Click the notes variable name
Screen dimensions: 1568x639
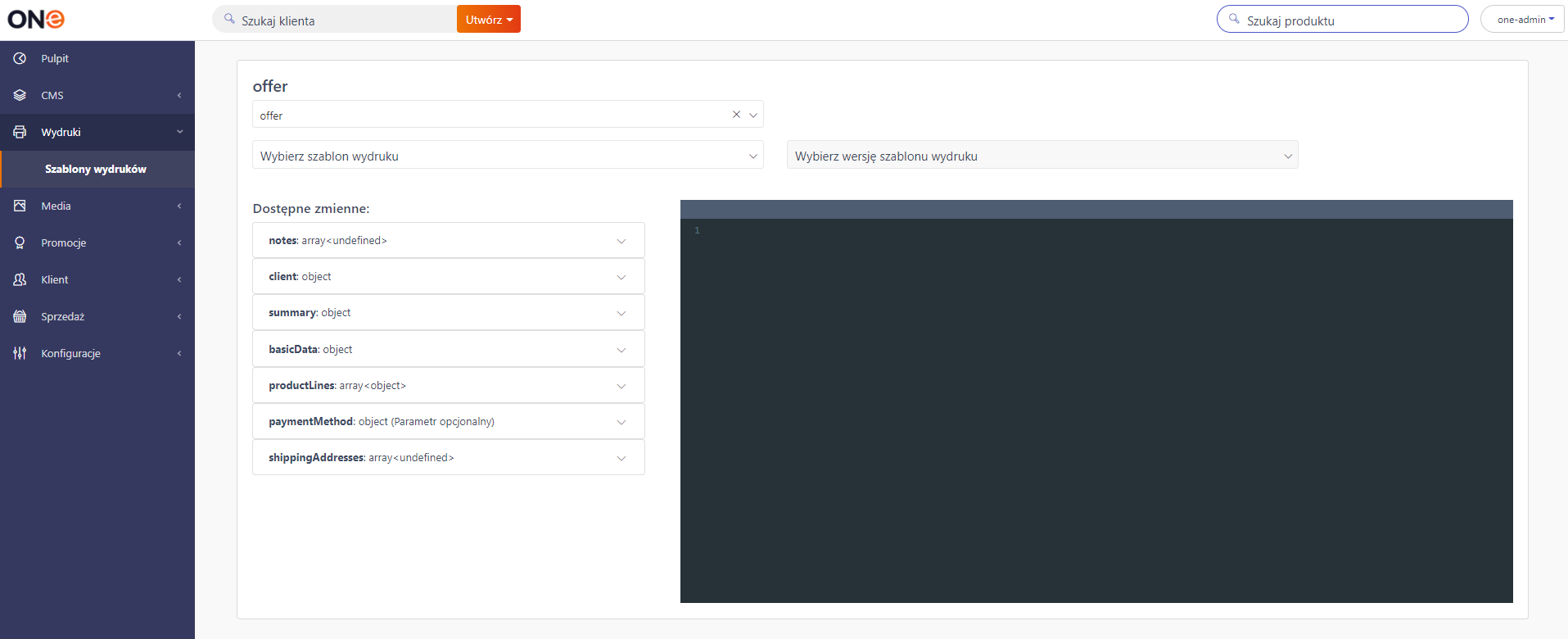[282, 240]
